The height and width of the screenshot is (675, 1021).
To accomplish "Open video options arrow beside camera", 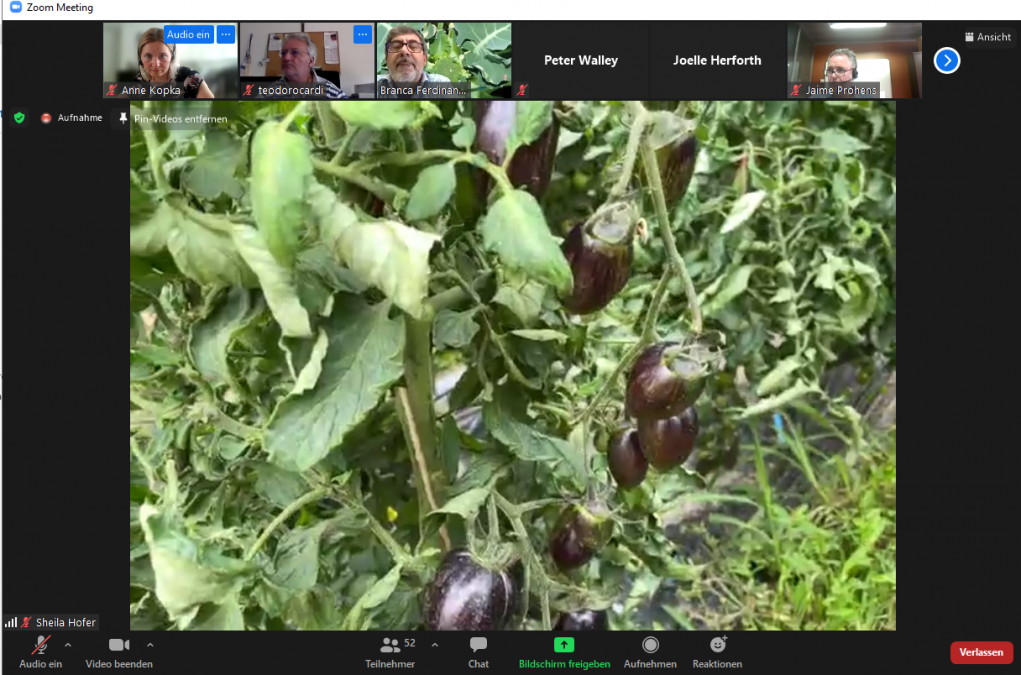I will (x=150, y=645).
